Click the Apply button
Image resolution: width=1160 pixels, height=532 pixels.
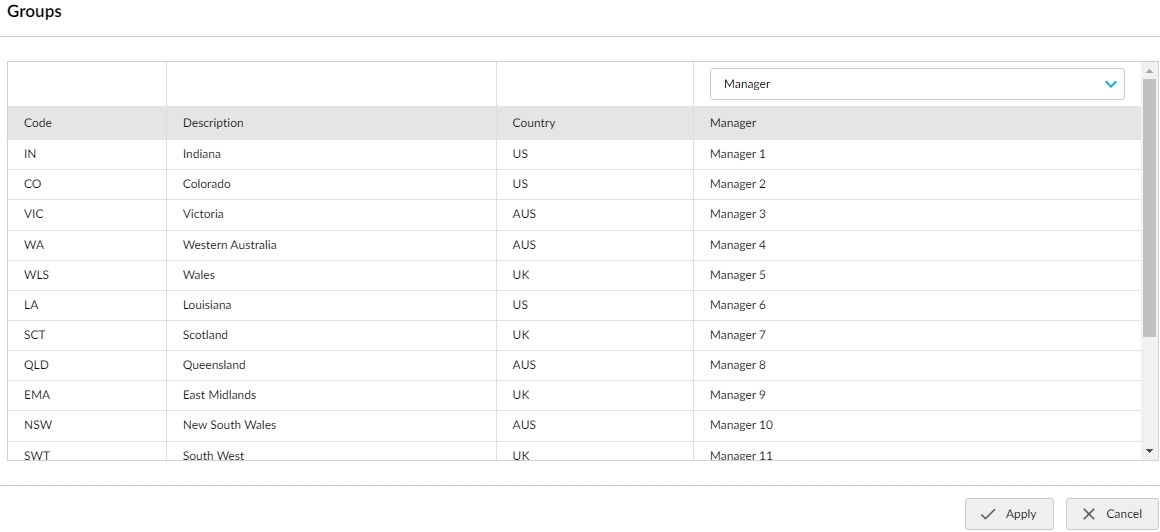click(1008, 514)
